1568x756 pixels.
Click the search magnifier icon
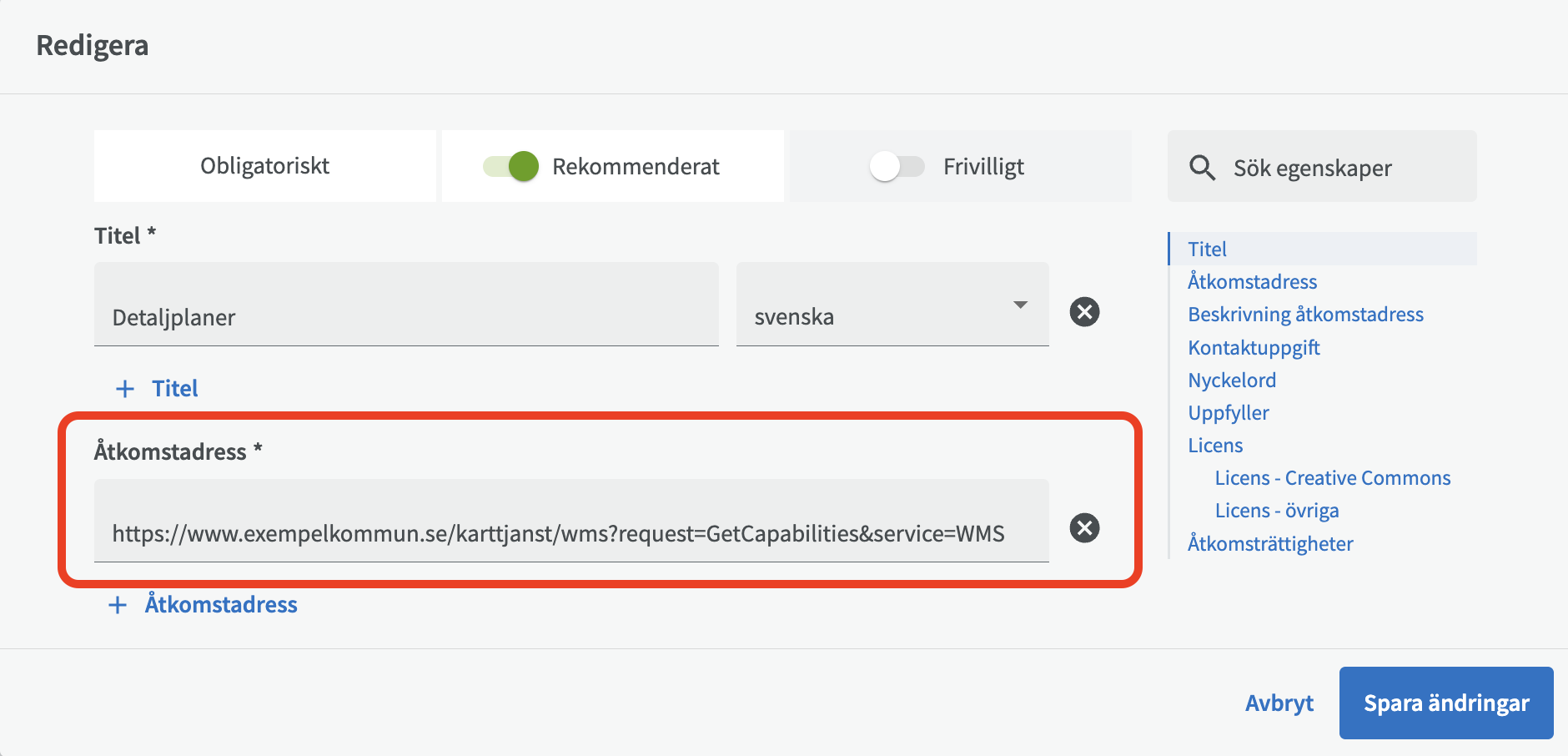(x=1202, y=168)
